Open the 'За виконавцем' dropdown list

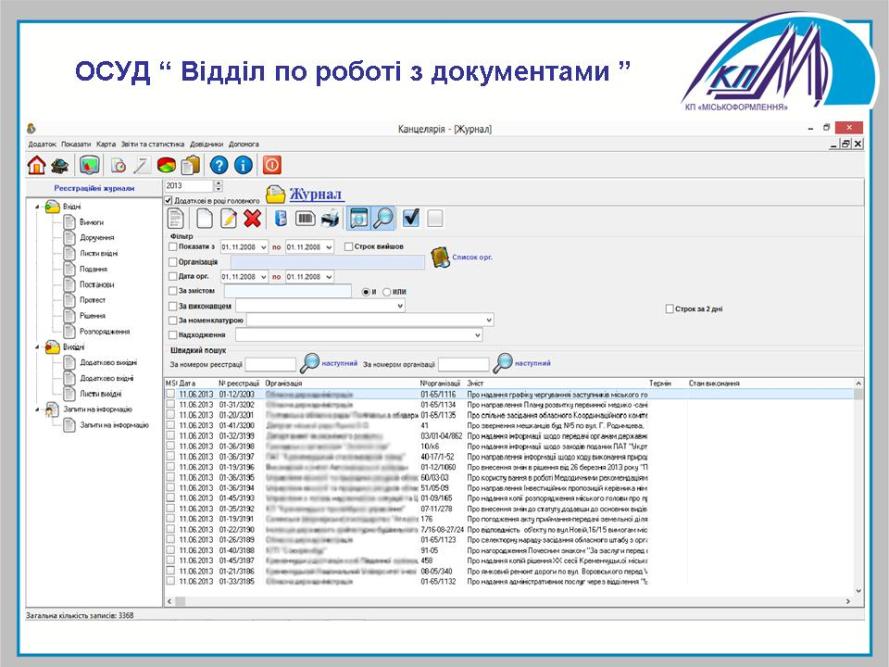pos(400,306)
